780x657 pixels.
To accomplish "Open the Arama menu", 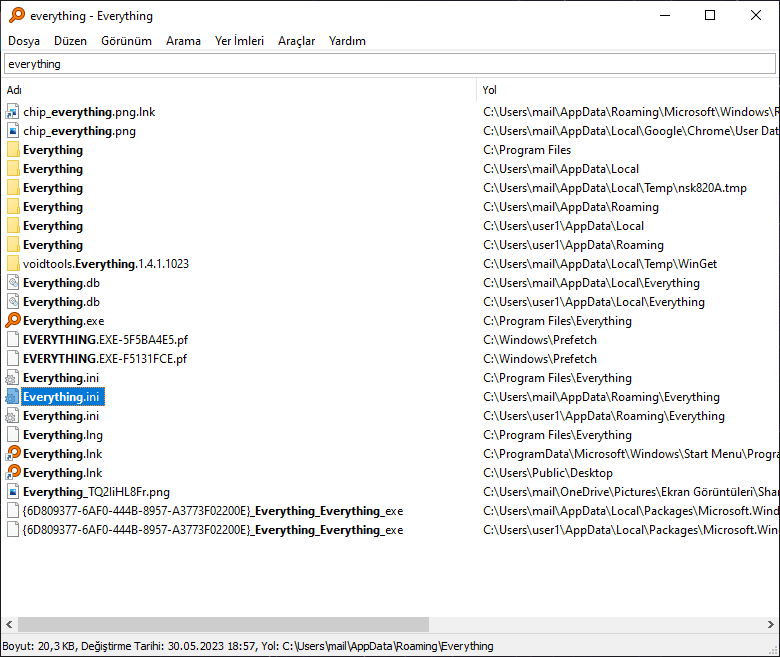I will [183, 41].
